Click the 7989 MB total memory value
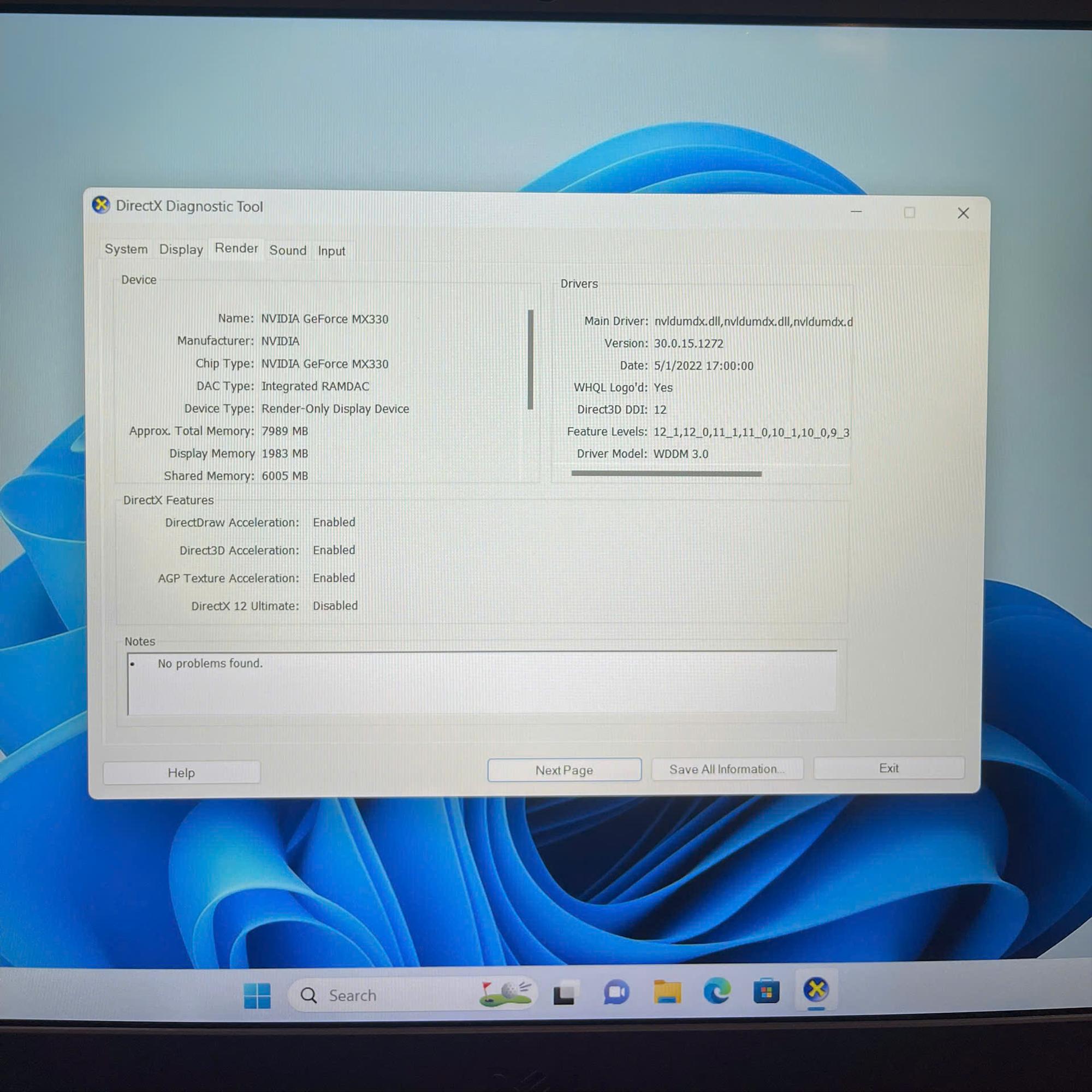 285,431
